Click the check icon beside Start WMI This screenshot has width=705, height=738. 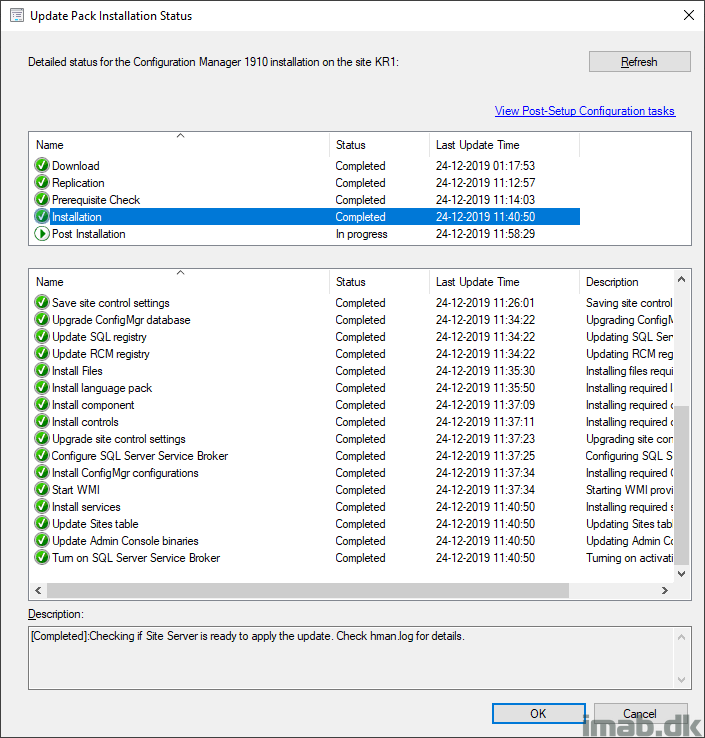[x=42, y=489]
